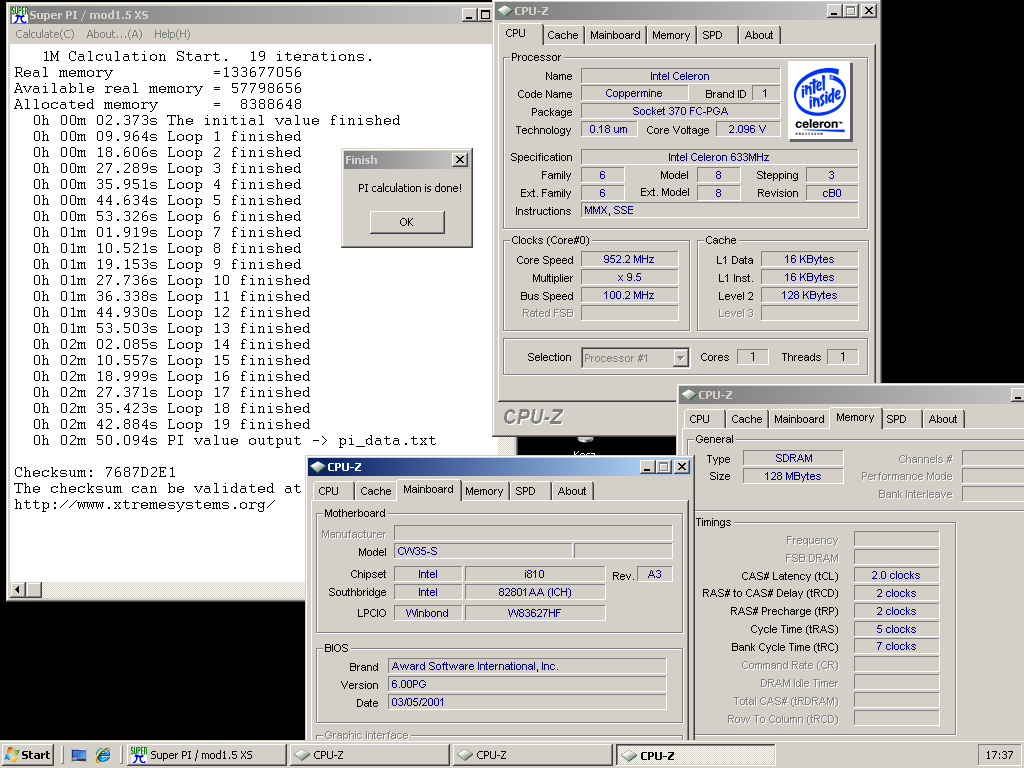Screen dimensions: 1024x768
Task: Launch Internet Explorer from quick launch
Action: pyautogui.click(x=103, y=756)
